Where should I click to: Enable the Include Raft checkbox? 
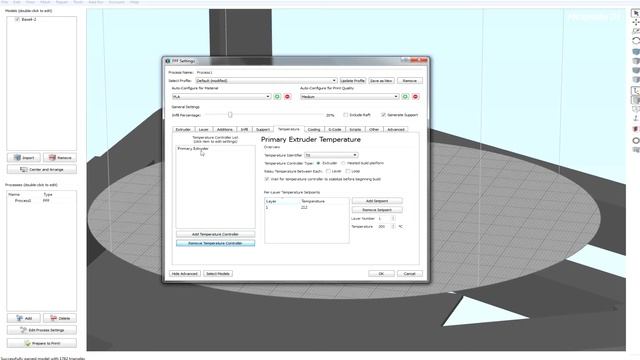(346, 115)
